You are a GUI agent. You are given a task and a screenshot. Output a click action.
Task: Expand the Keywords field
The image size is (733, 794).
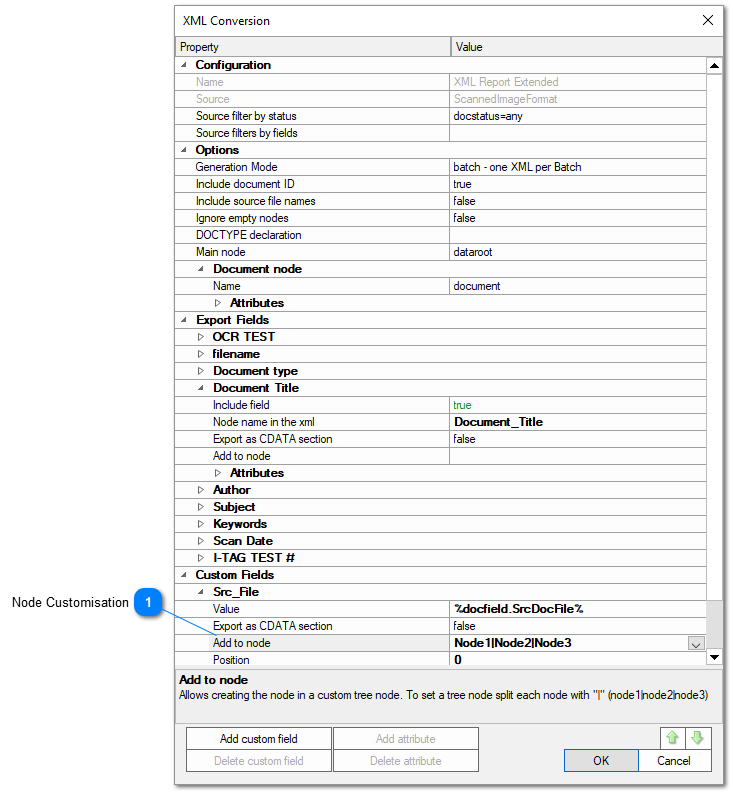(x=201, y=524)
